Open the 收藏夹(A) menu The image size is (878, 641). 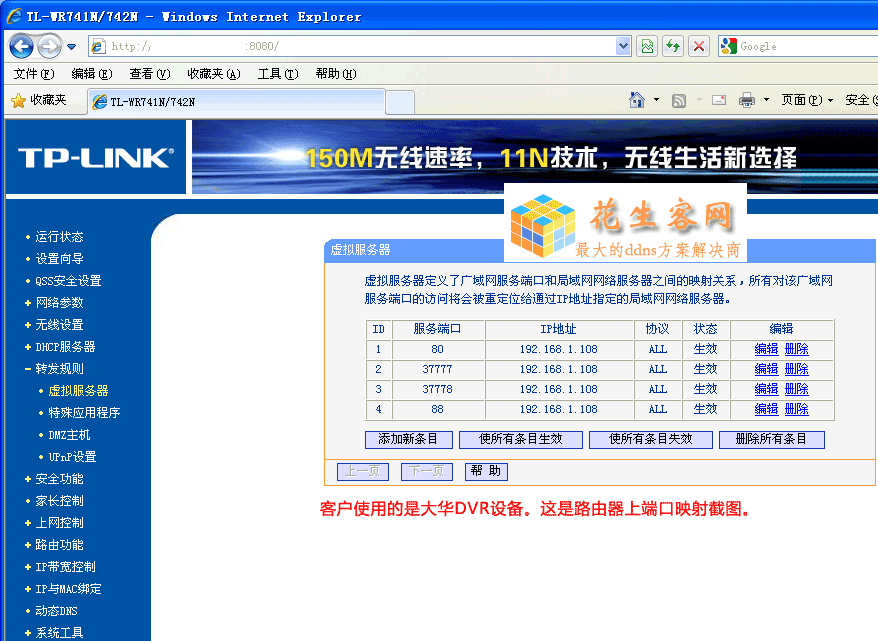point(213,74)
